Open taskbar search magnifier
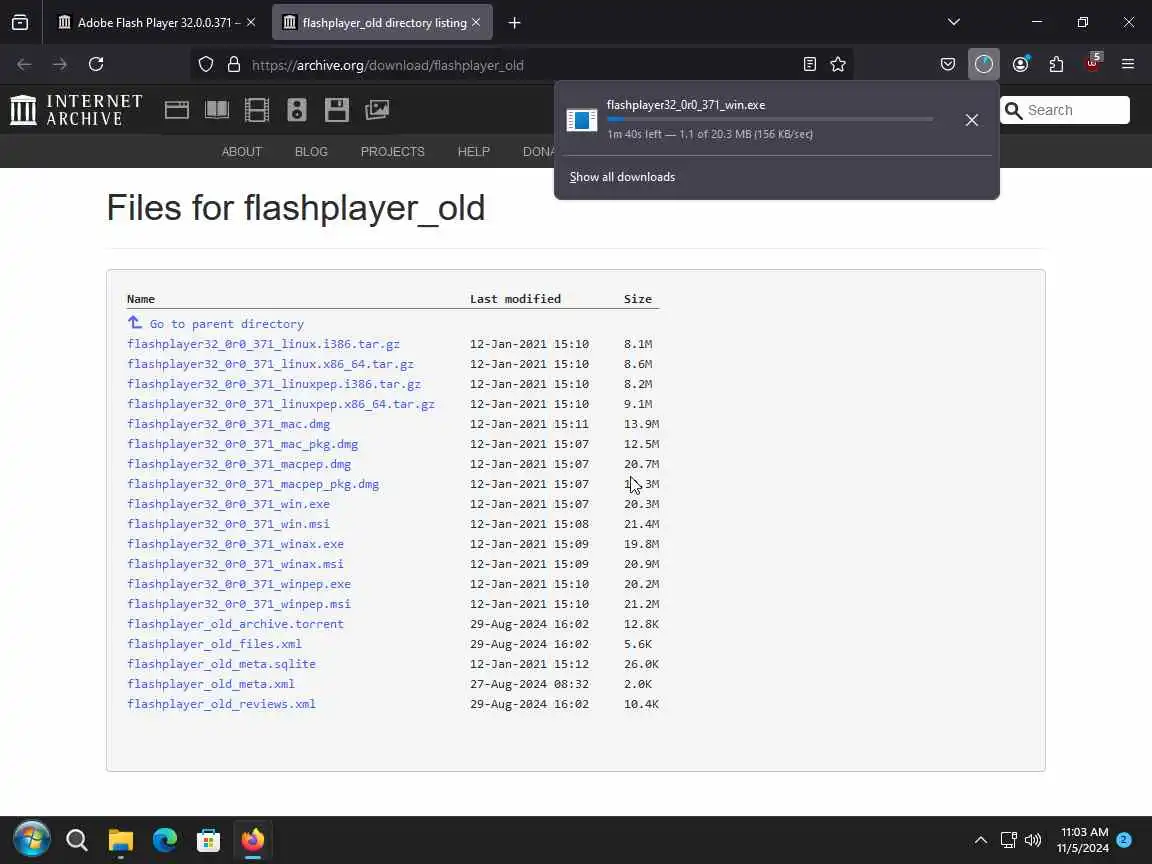The height and width of the screenshot is (864, 1152). (76, 840)
